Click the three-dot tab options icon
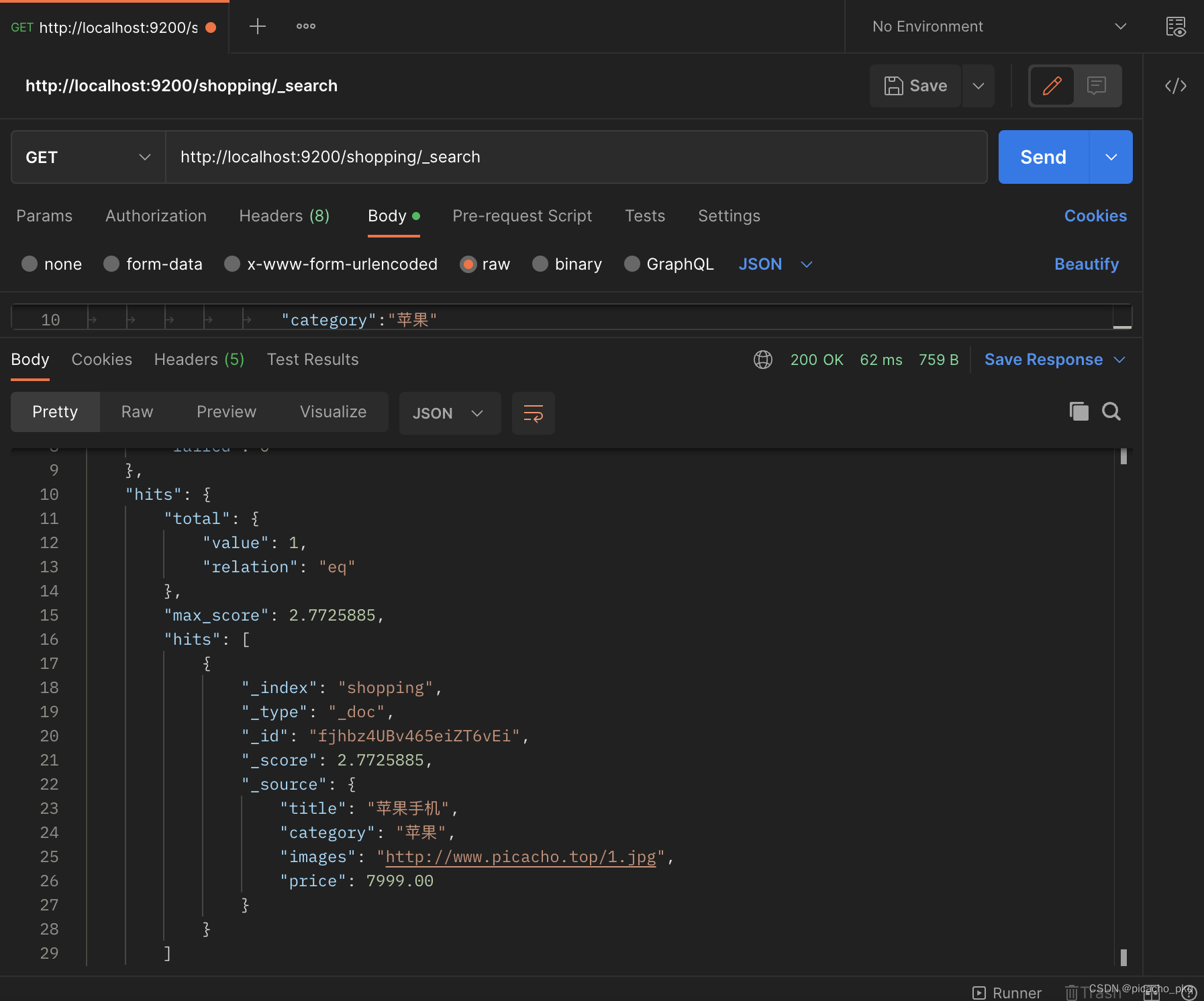This screenshot has height=1001, width=1204. (306, 27)
